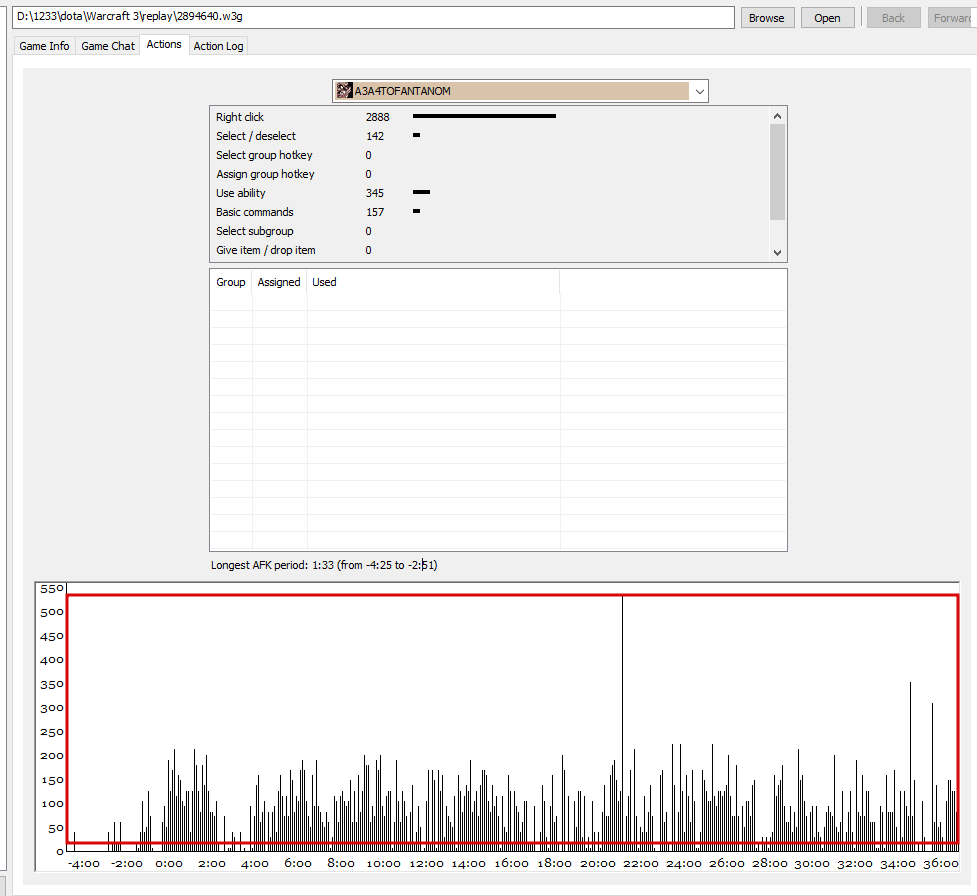This screenshot has height=896, width=977.
Task: Focus the replay file path field
Action: coord(373,17)
